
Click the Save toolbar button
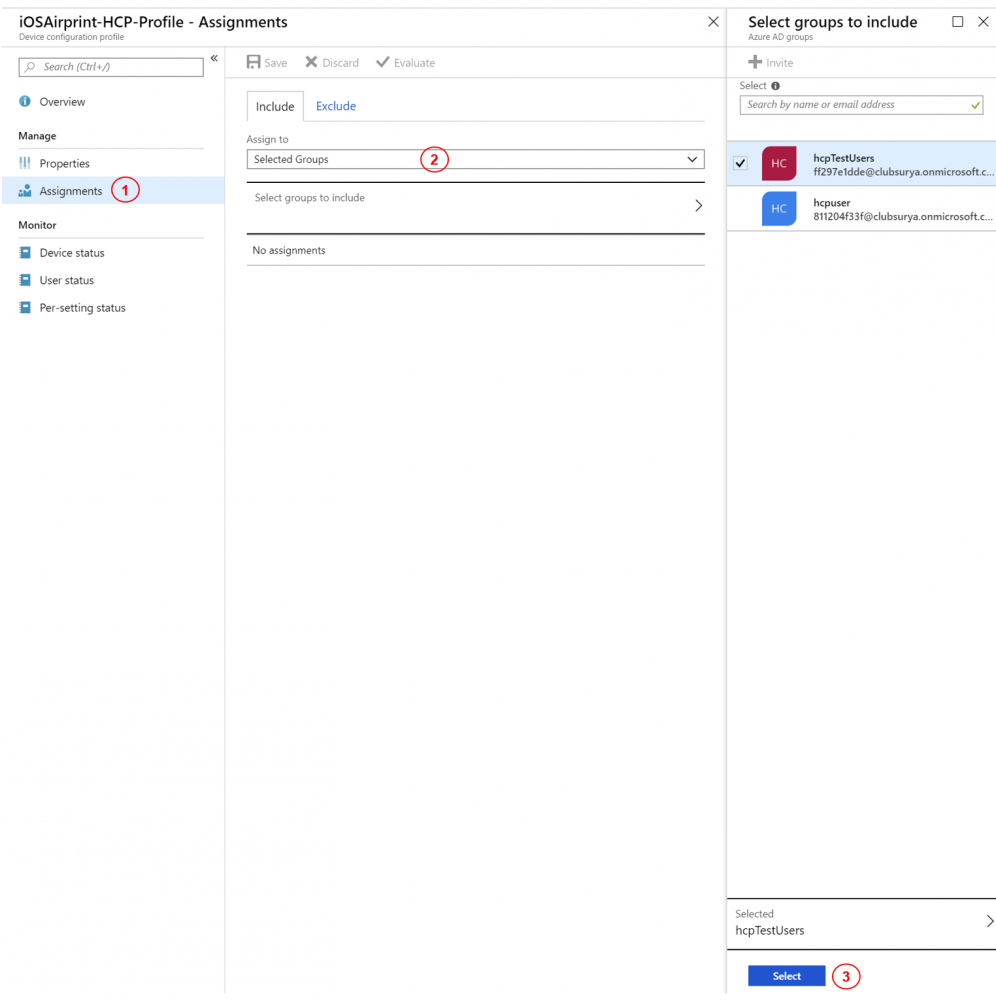point(267,63)
